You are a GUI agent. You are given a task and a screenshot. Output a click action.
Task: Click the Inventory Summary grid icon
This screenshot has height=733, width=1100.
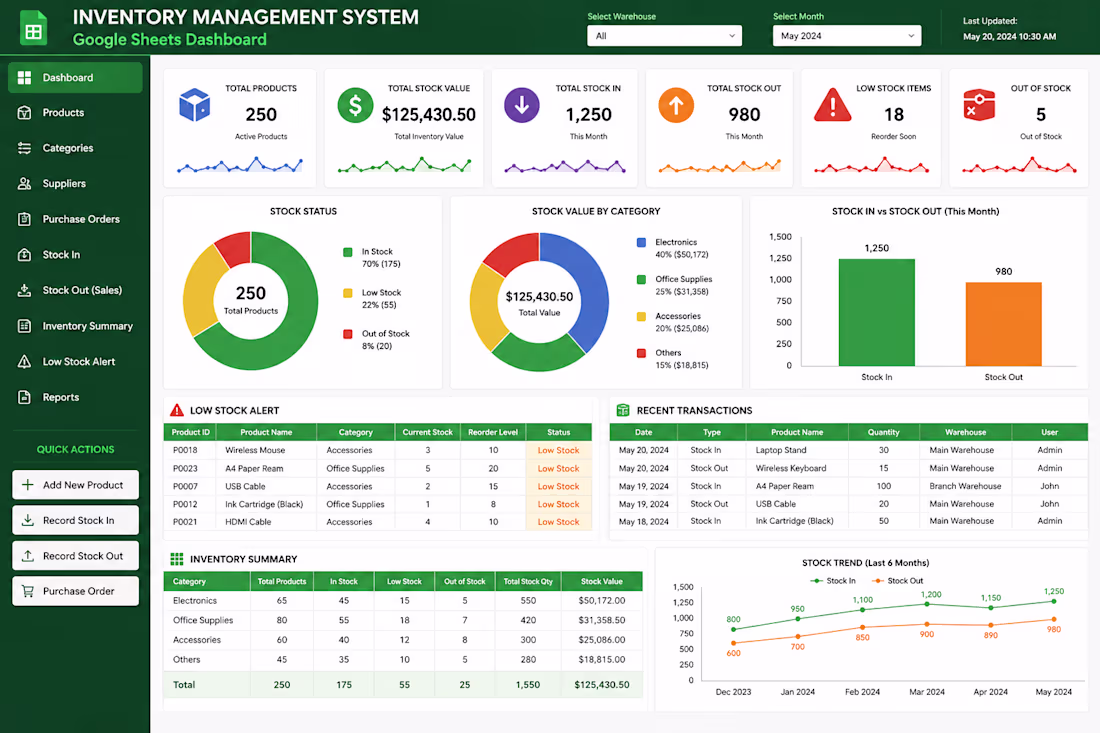pyautogui.click(x=177, y=559)
